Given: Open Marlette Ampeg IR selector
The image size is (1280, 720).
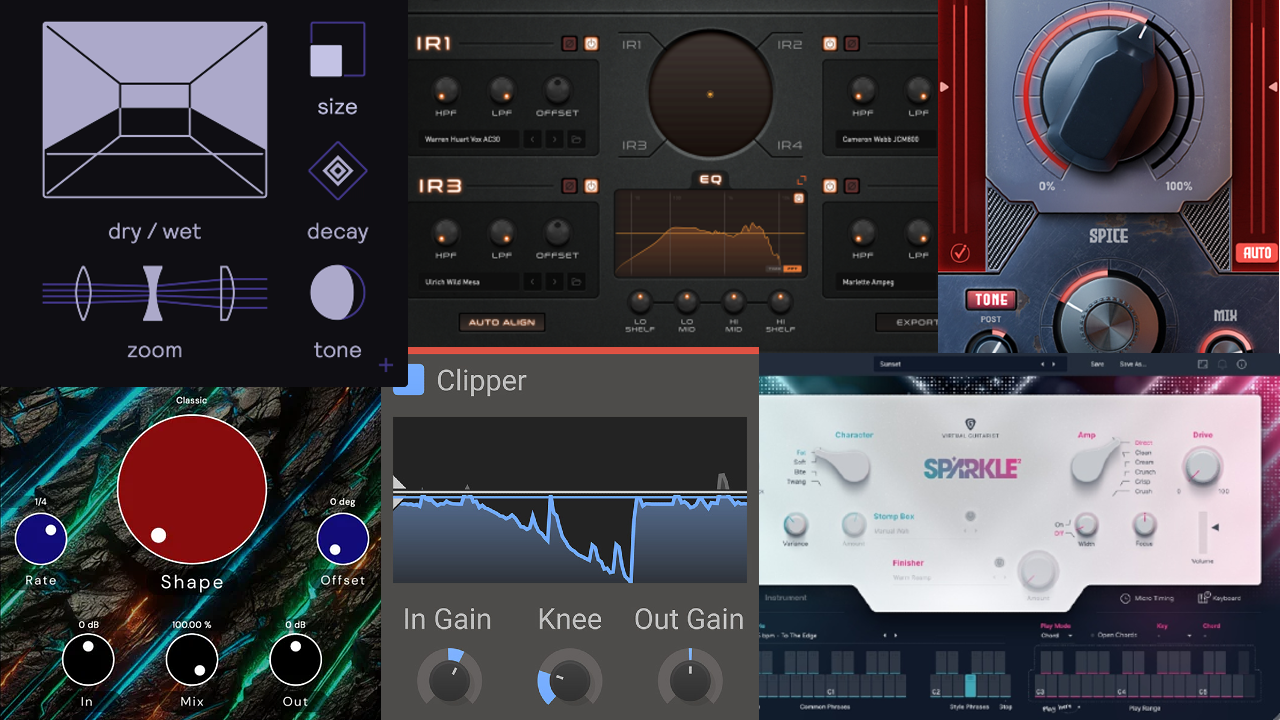Looking at the screenshot, I should coord(886,282).
